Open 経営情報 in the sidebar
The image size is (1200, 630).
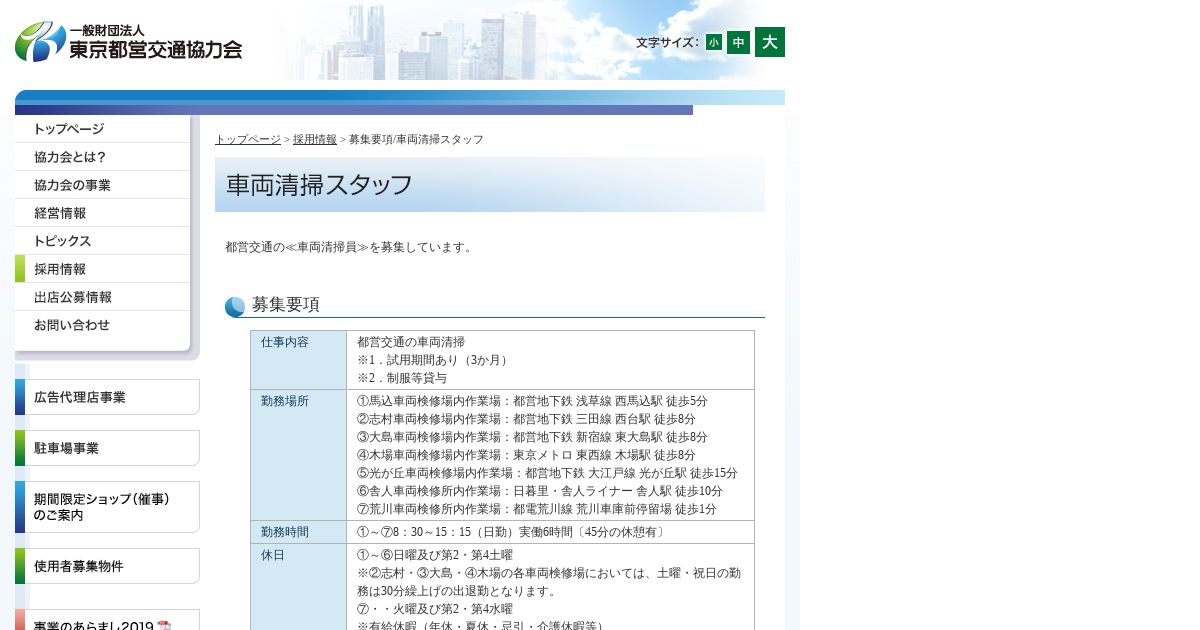(x=102, y=213)
